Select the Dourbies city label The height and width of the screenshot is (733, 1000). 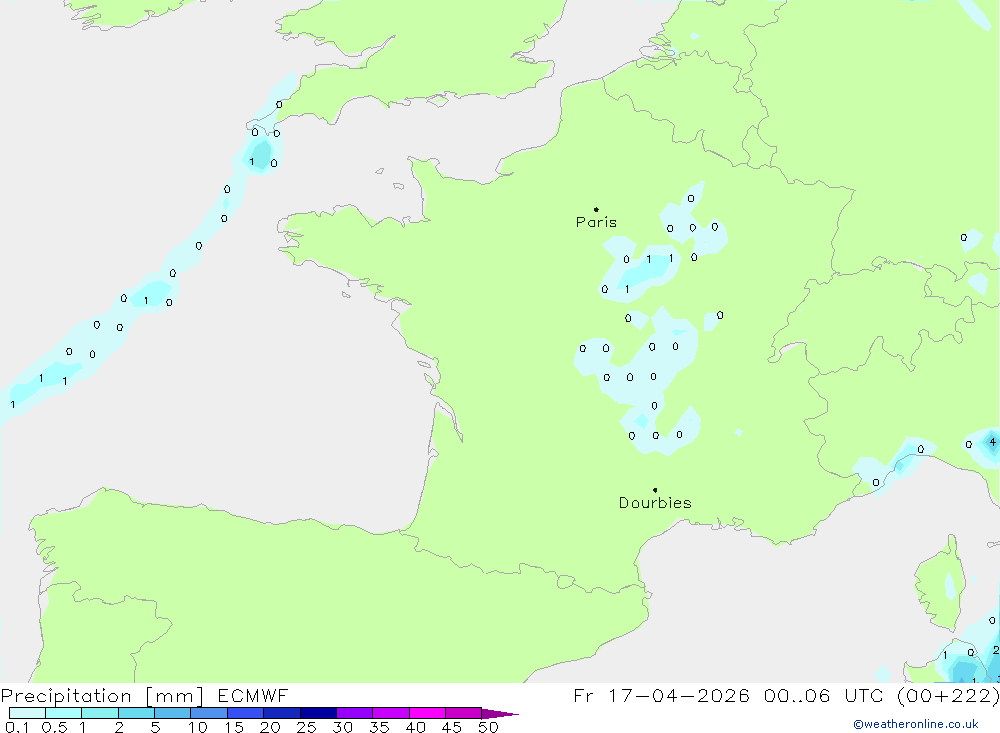[655, 503]
